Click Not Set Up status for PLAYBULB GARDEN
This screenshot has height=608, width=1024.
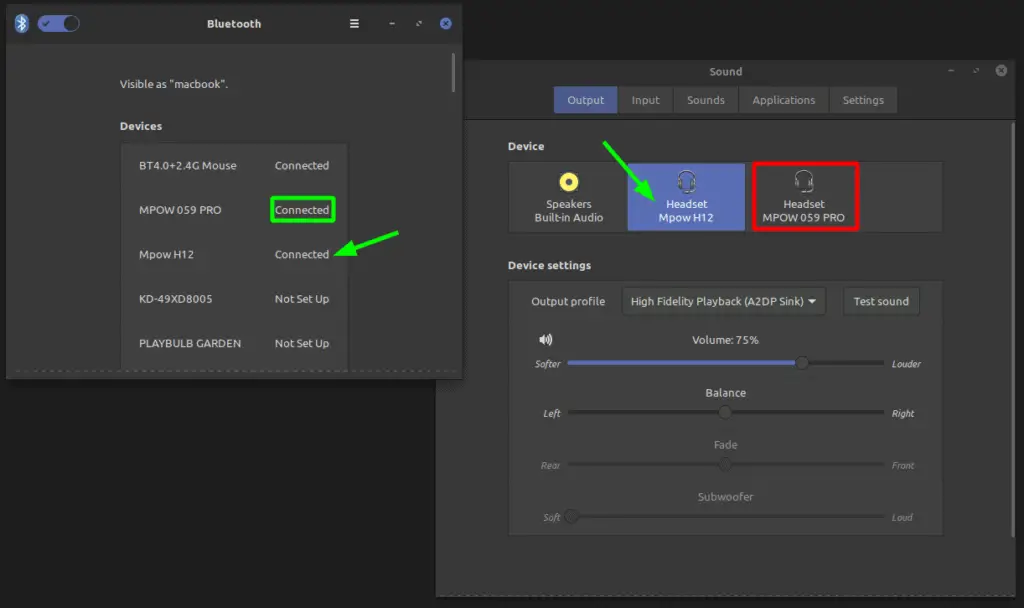tap(302, 344)
